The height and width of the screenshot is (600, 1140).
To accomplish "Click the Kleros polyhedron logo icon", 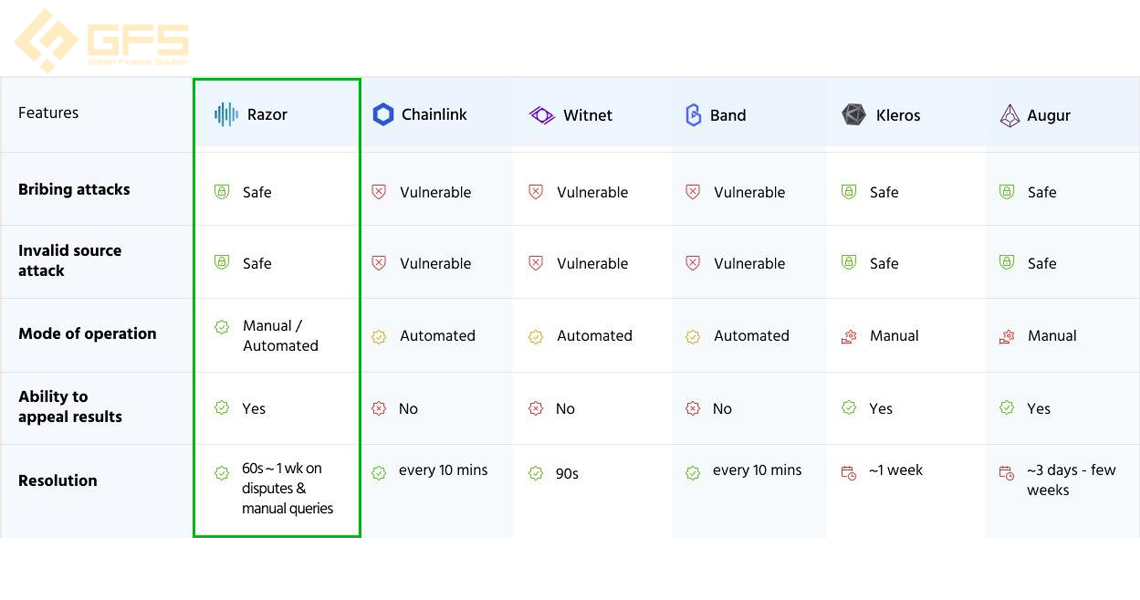I will coord(854,115).
